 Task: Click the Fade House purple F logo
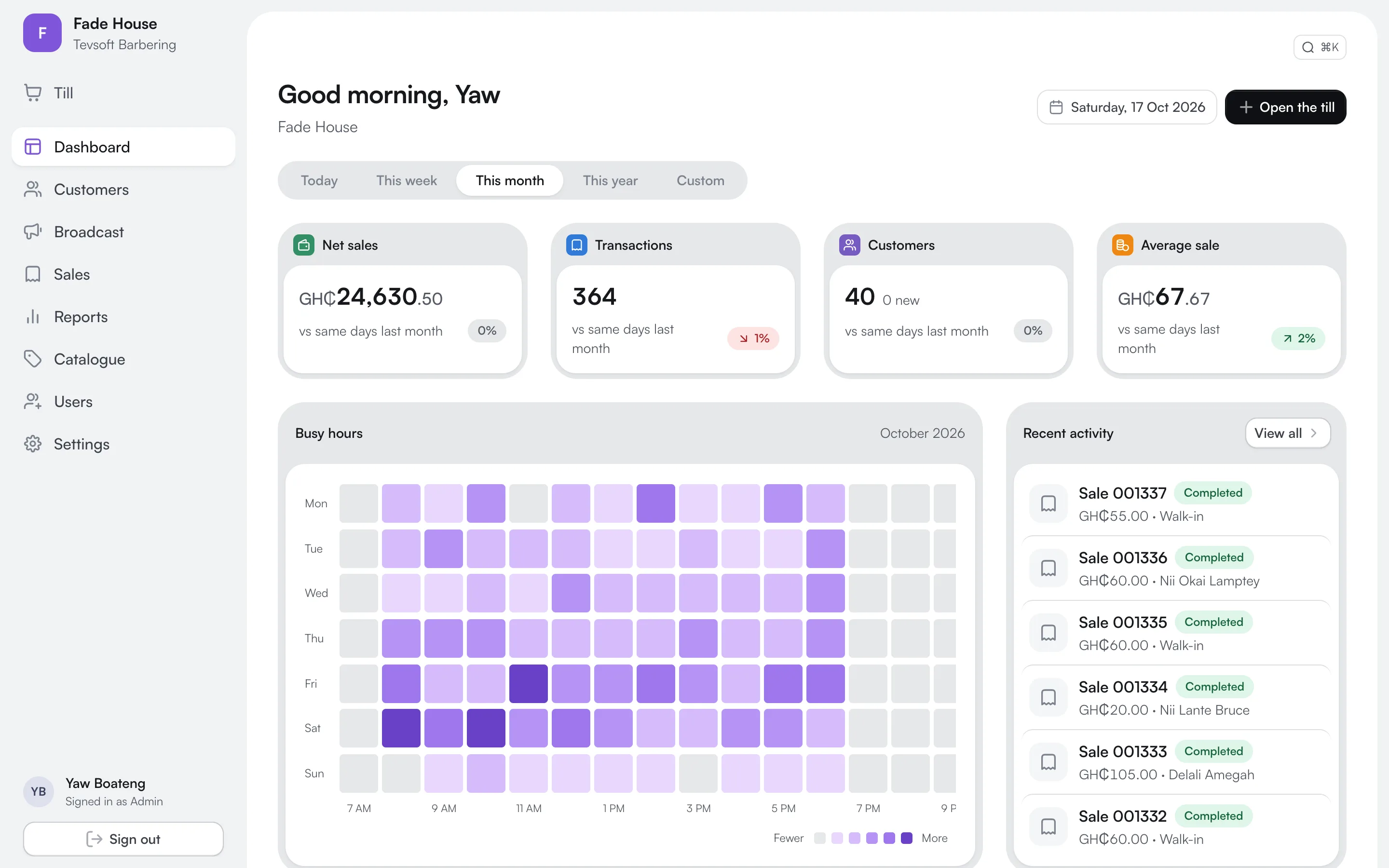click(42, 33)
